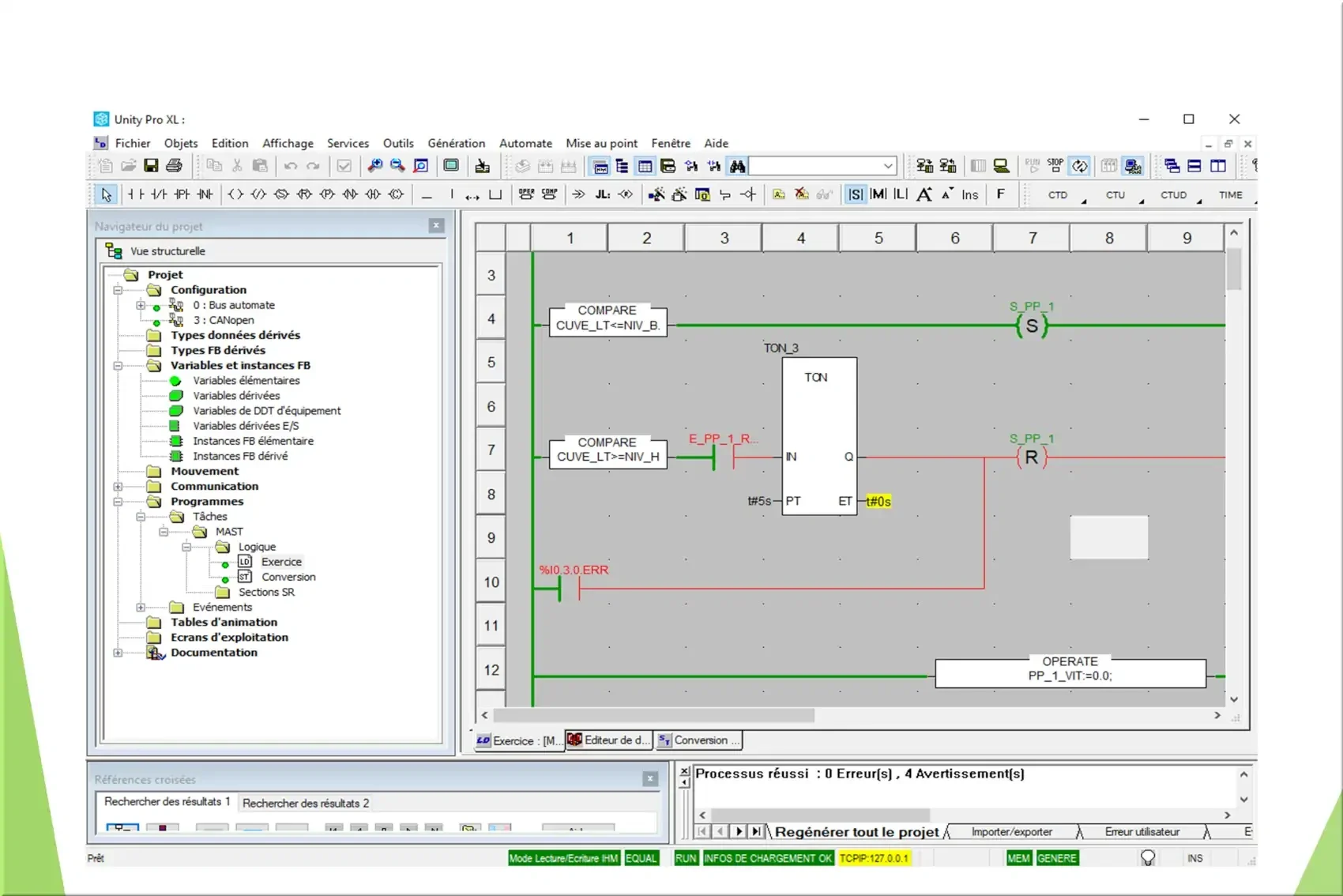
Task: Open Rechercher des résultats 2 tab
Action: pyautogui.click(x=305, y=803)
